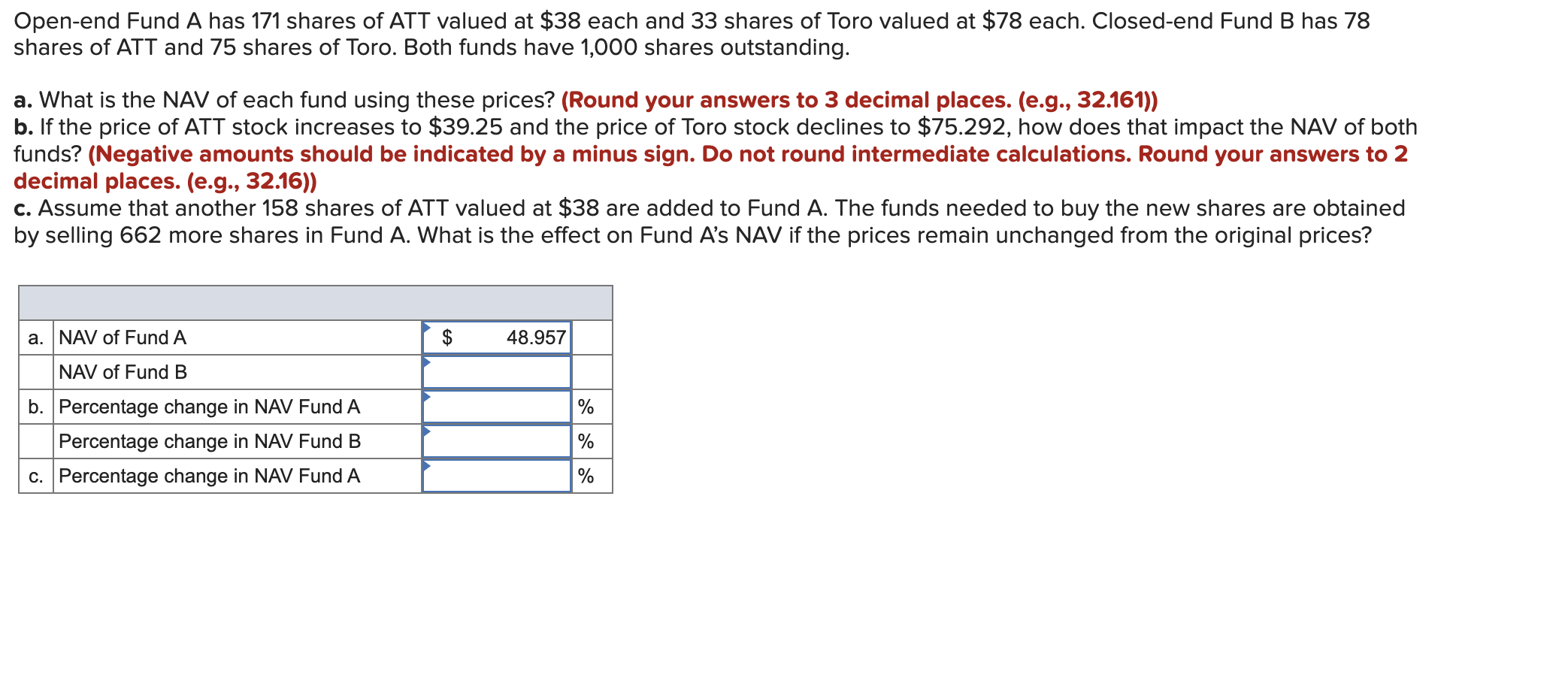The width and height of the screenshot is (1568, 699).
Task: Click the percent sign beside part c answer
Action: point(586,475)
